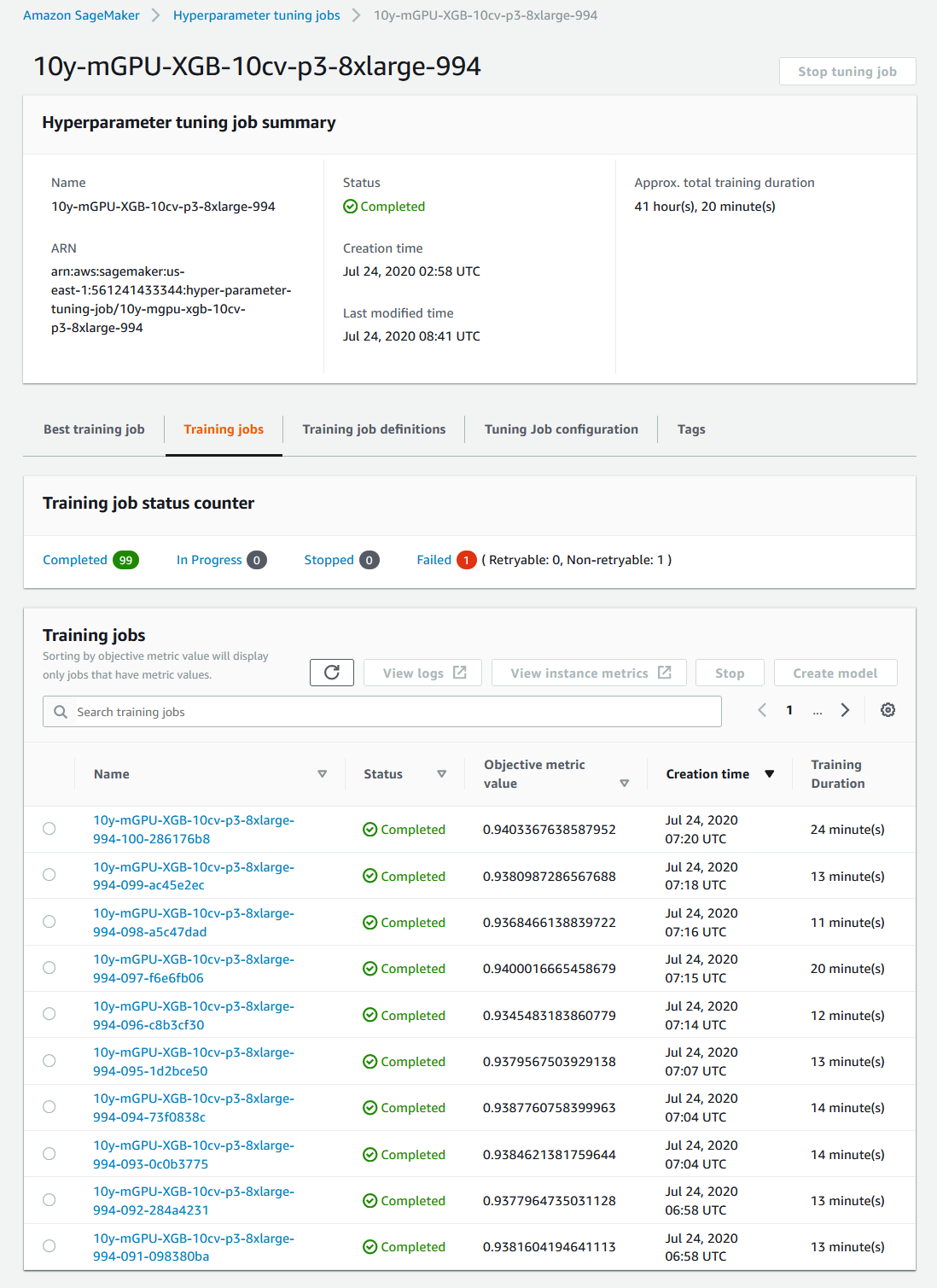Open Tuning Job configuration tab
Screen dimensions: 937x1288
(561, 429)
